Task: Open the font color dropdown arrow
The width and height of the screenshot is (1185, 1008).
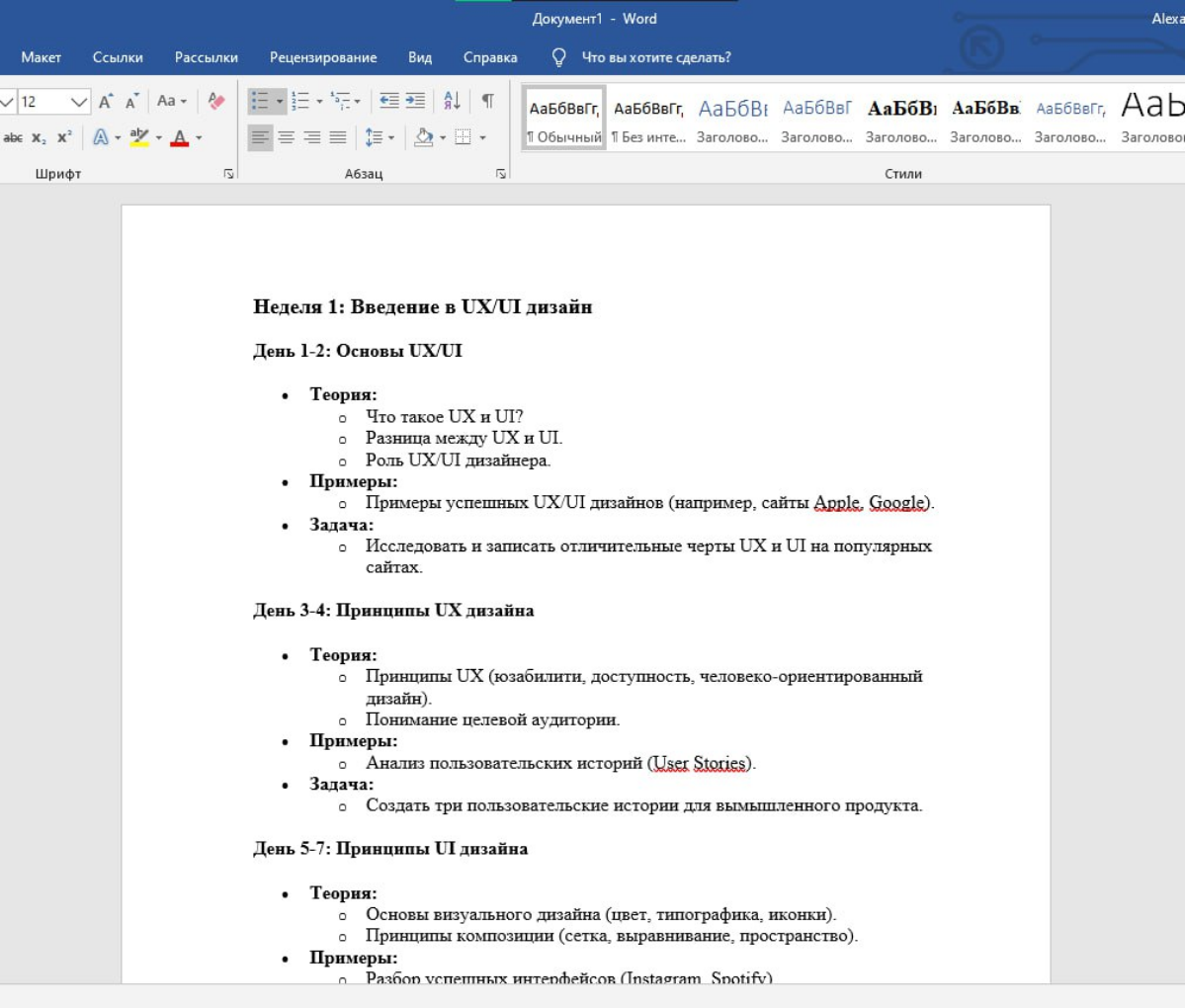Action: coord(199,137)
